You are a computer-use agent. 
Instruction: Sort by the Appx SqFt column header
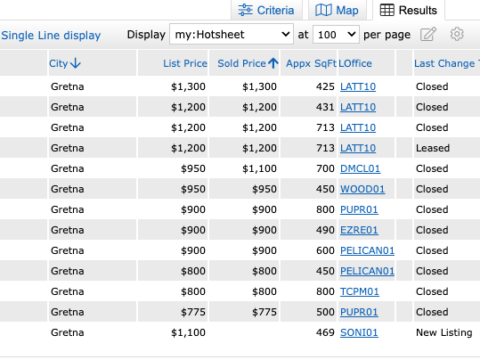(311, 63)
